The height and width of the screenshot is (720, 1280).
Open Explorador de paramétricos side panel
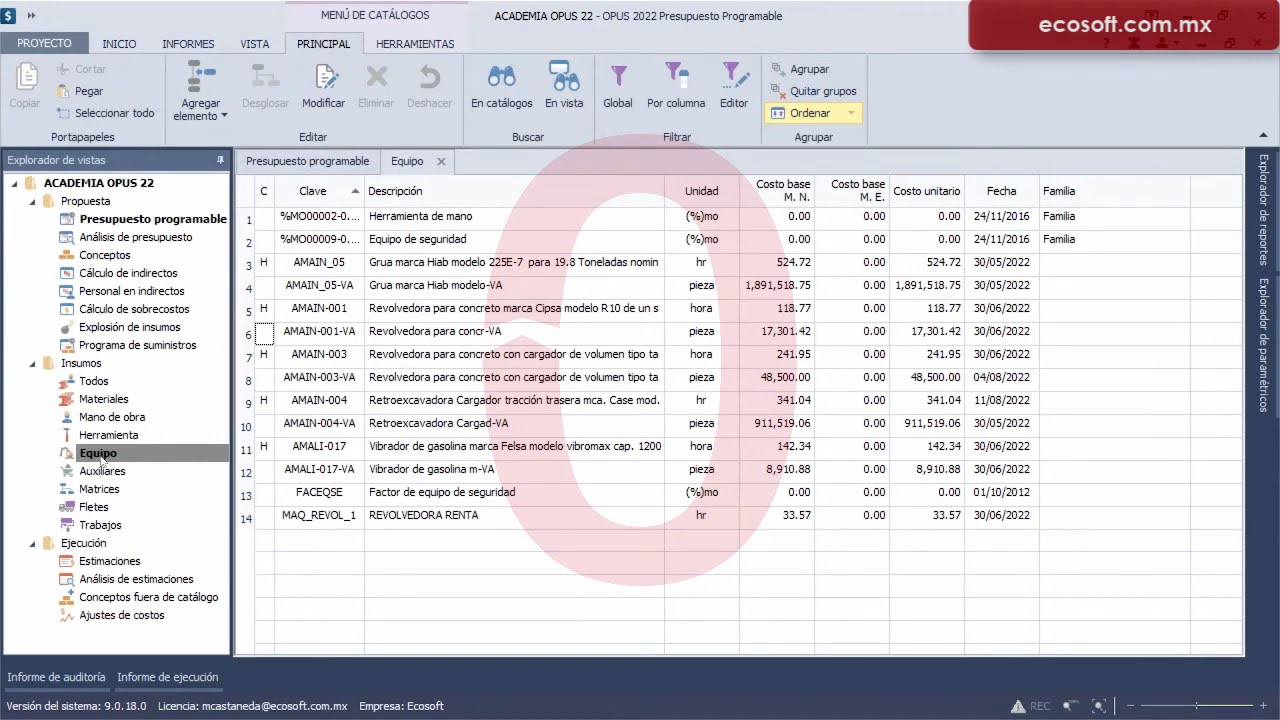click(1263, 345)
